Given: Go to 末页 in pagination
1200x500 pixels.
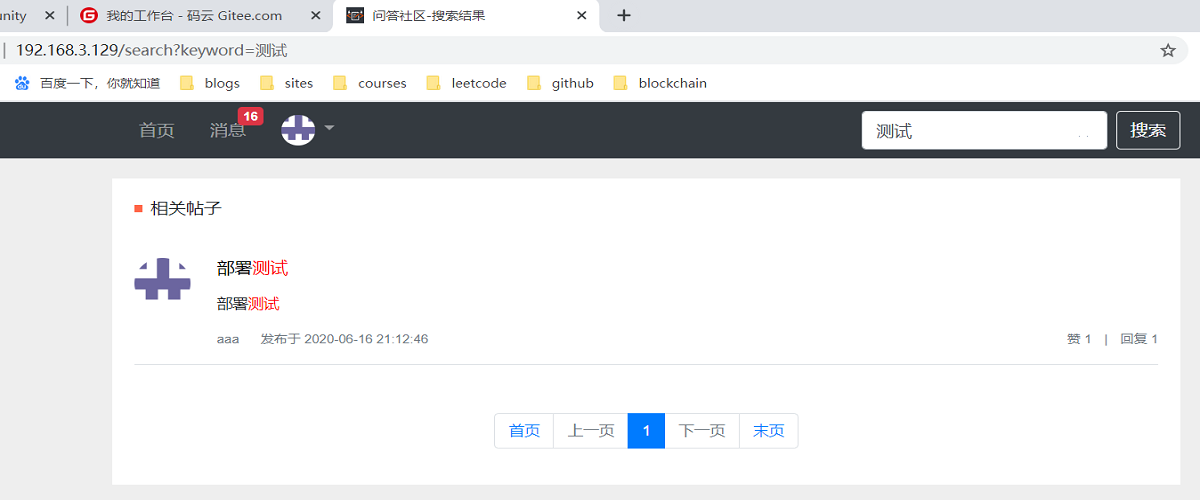Looking at the screenshot, I should click(x=768, y=431).
